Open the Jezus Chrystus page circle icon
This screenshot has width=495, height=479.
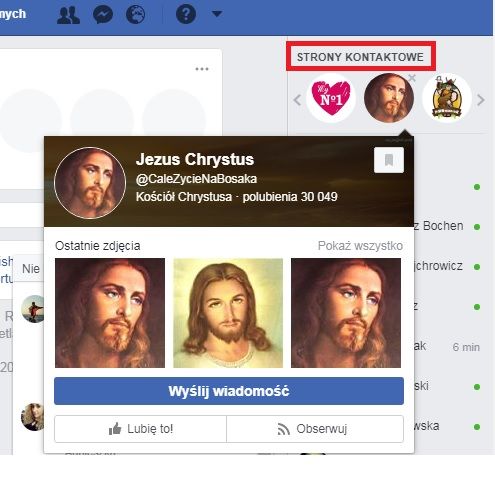coord(389,98)
